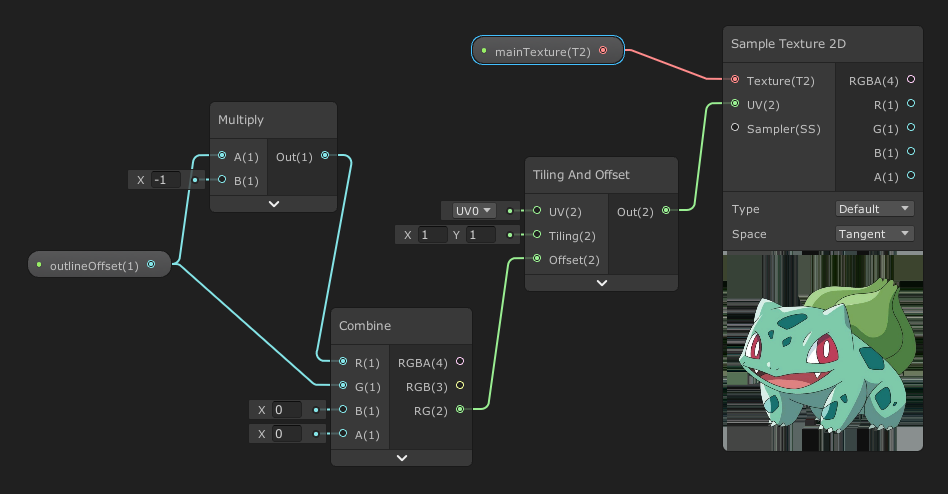Open the Space dropdown set to Tangent
This screenshot has height=494, width=948.
click(874, 234)
